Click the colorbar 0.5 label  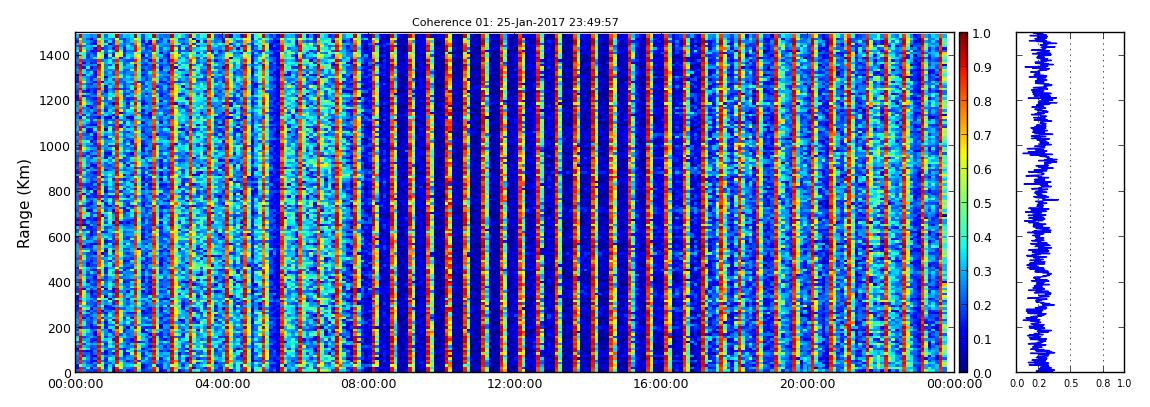coord(981,203)
